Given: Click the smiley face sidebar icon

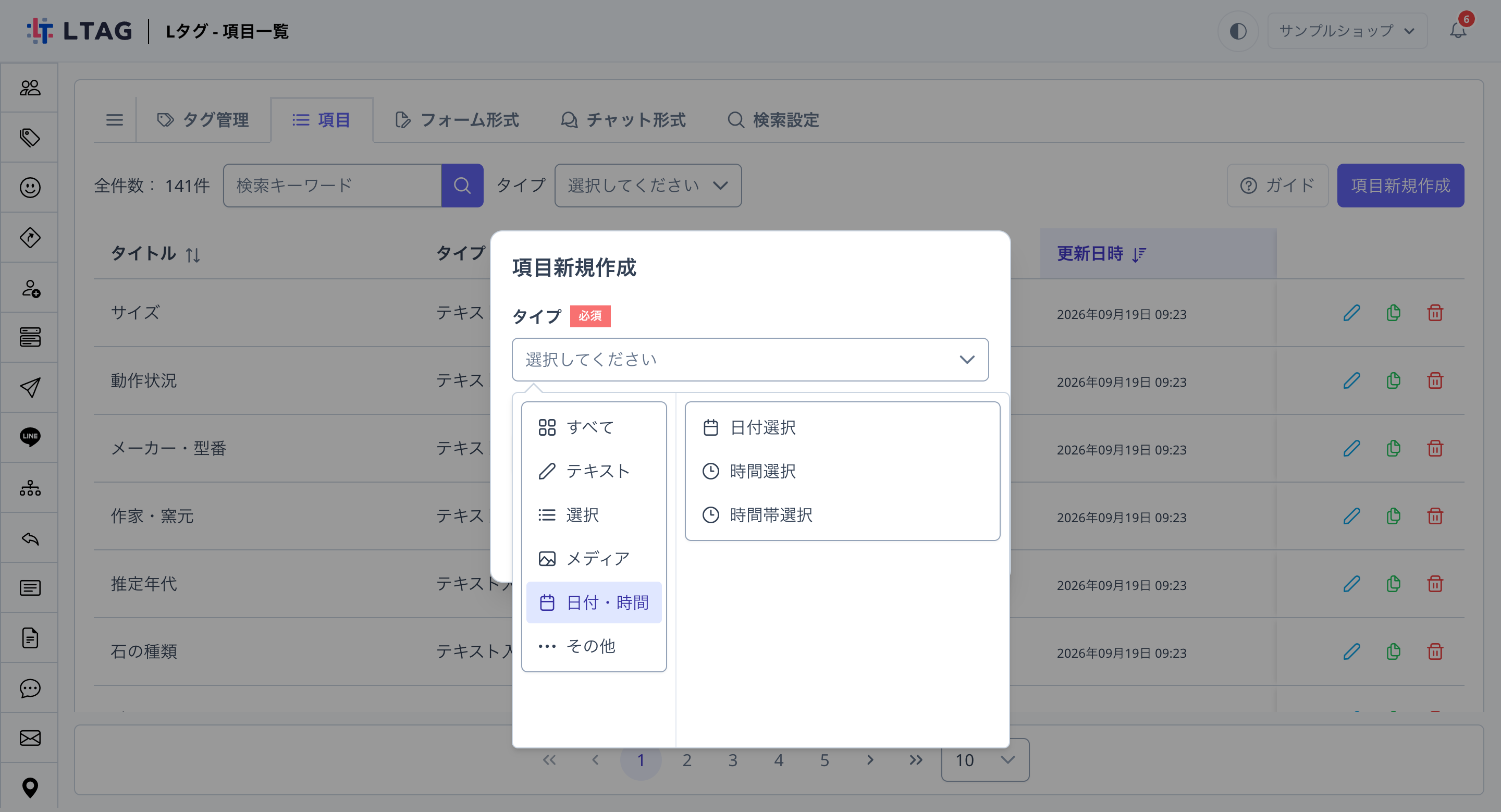Looking at the screenshot, I should 30,188.
